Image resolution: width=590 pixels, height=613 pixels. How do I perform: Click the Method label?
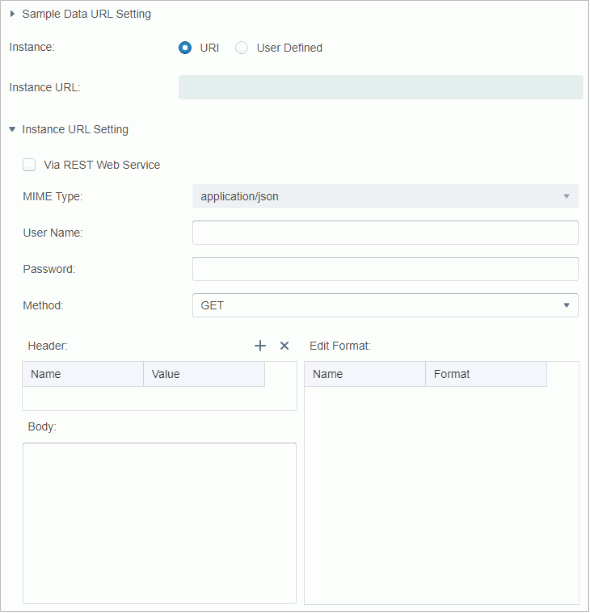click(x=43, y=305)
